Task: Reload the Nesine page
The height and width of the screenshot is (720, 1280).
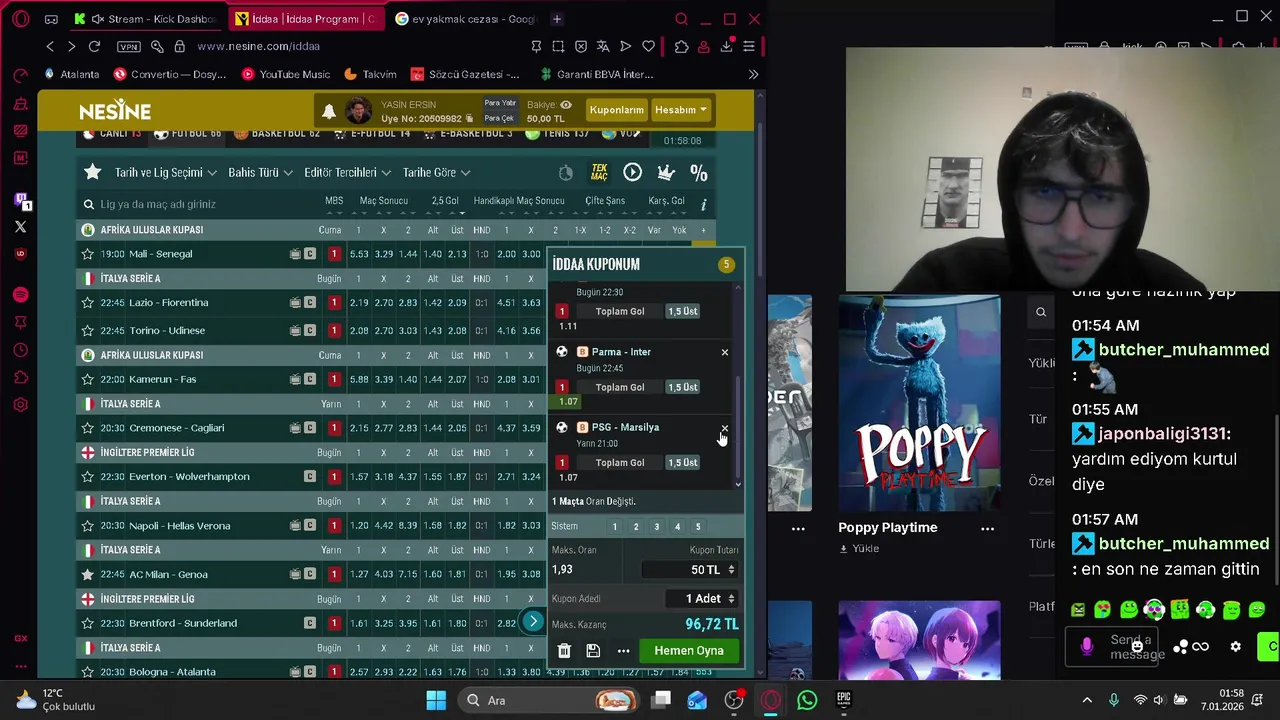Action: [94, 46]
